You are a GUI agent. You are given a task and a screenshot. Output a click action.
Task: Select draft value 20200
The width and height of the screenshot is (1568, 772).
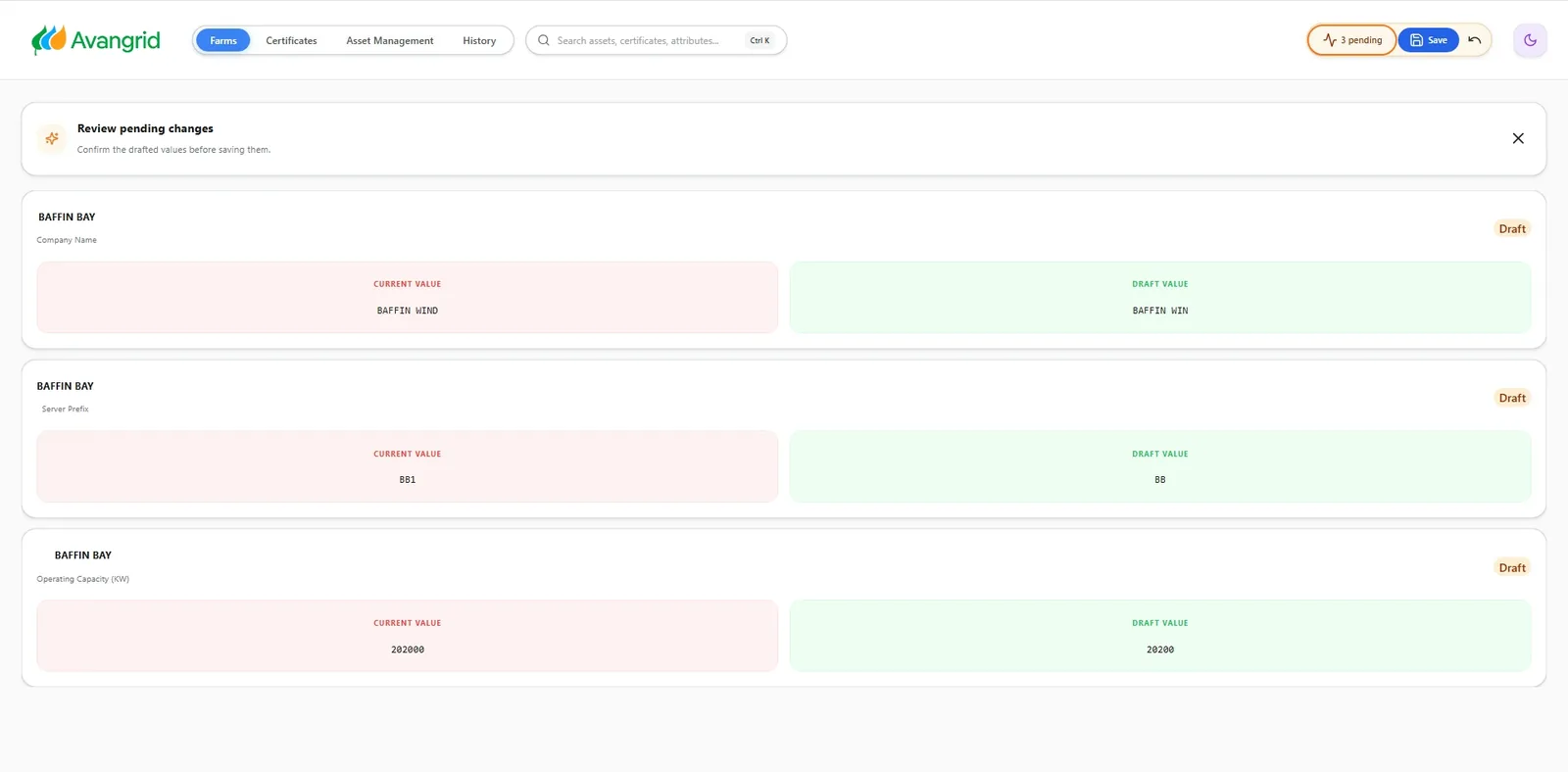tap(1160, 650)
